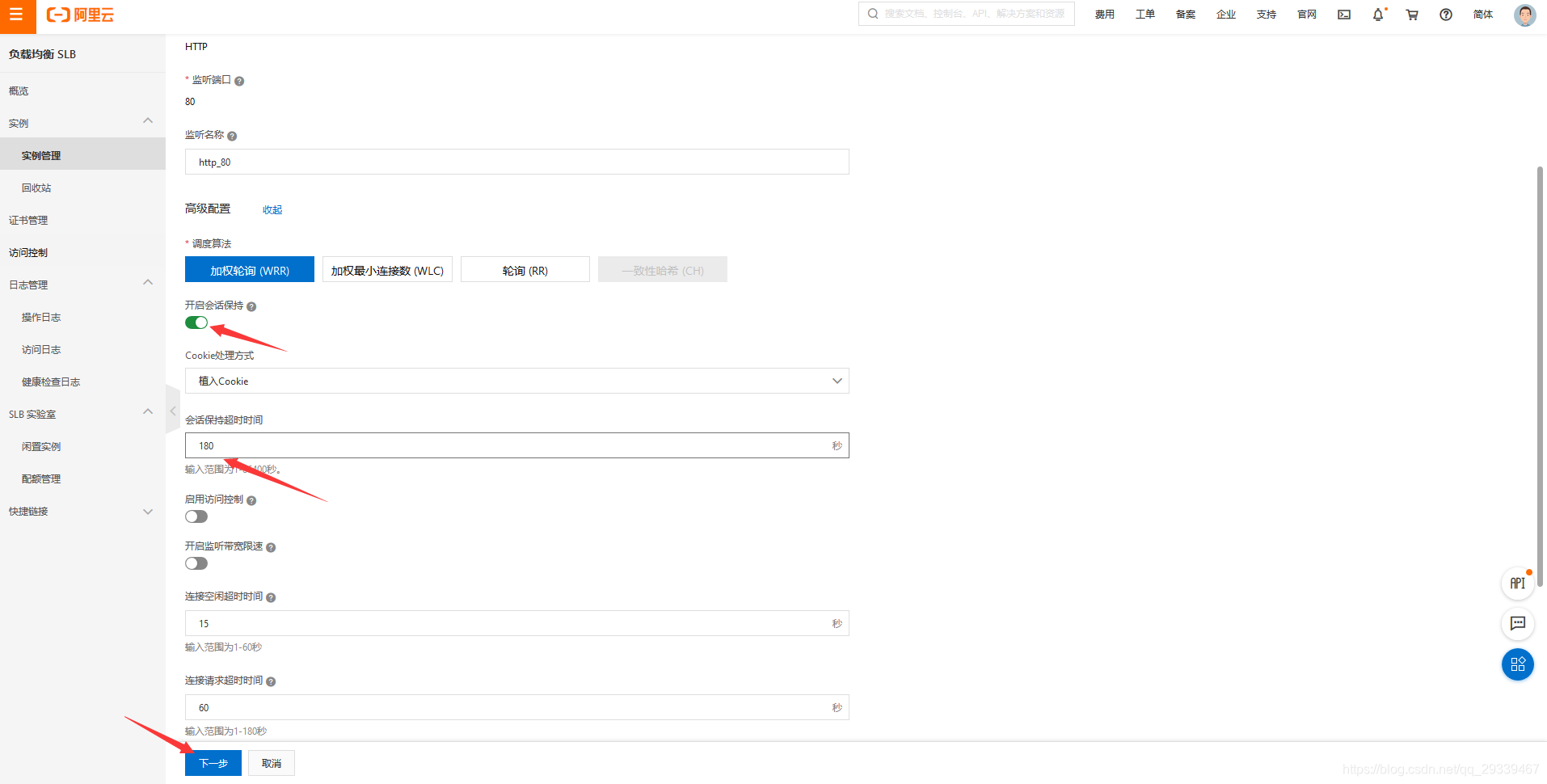Click the Alibaba Cloud logo
The image size is (1547, 784).
(x=80, y=15)
